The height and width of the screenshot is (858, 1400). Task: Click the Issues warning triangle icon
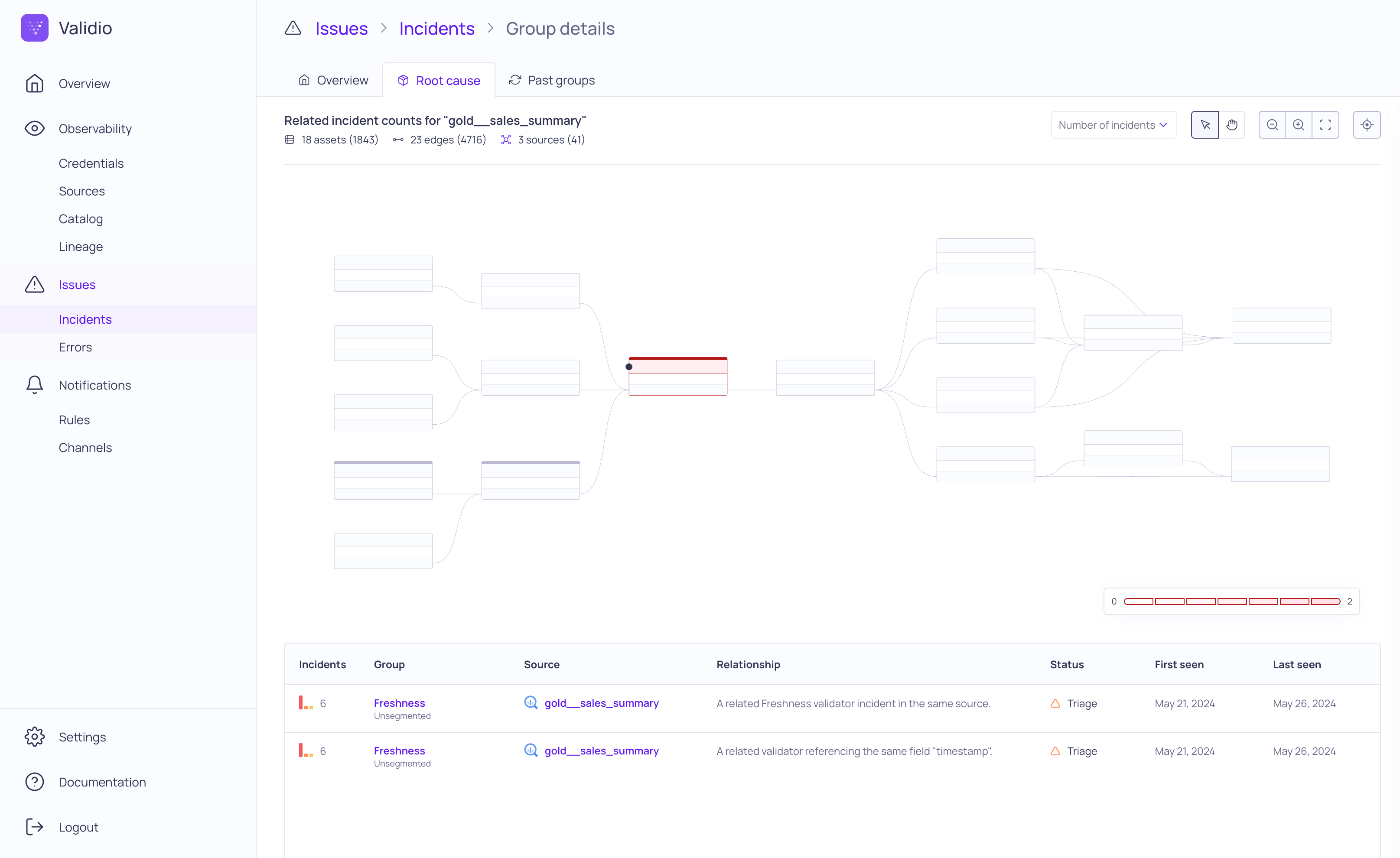tap(35, 284)
